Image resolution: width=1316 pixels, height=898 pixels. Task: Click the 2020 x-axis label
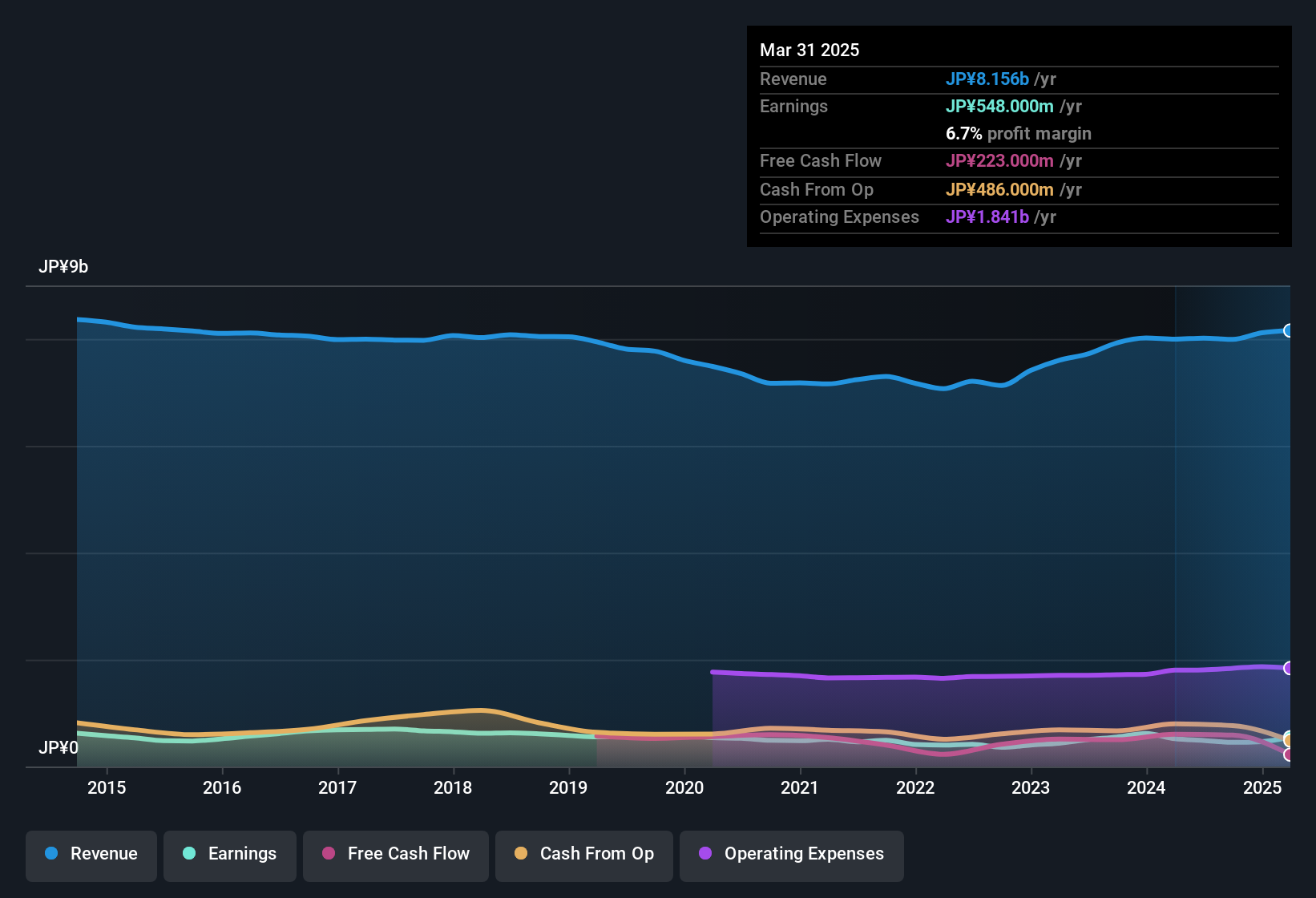[684, 787]
